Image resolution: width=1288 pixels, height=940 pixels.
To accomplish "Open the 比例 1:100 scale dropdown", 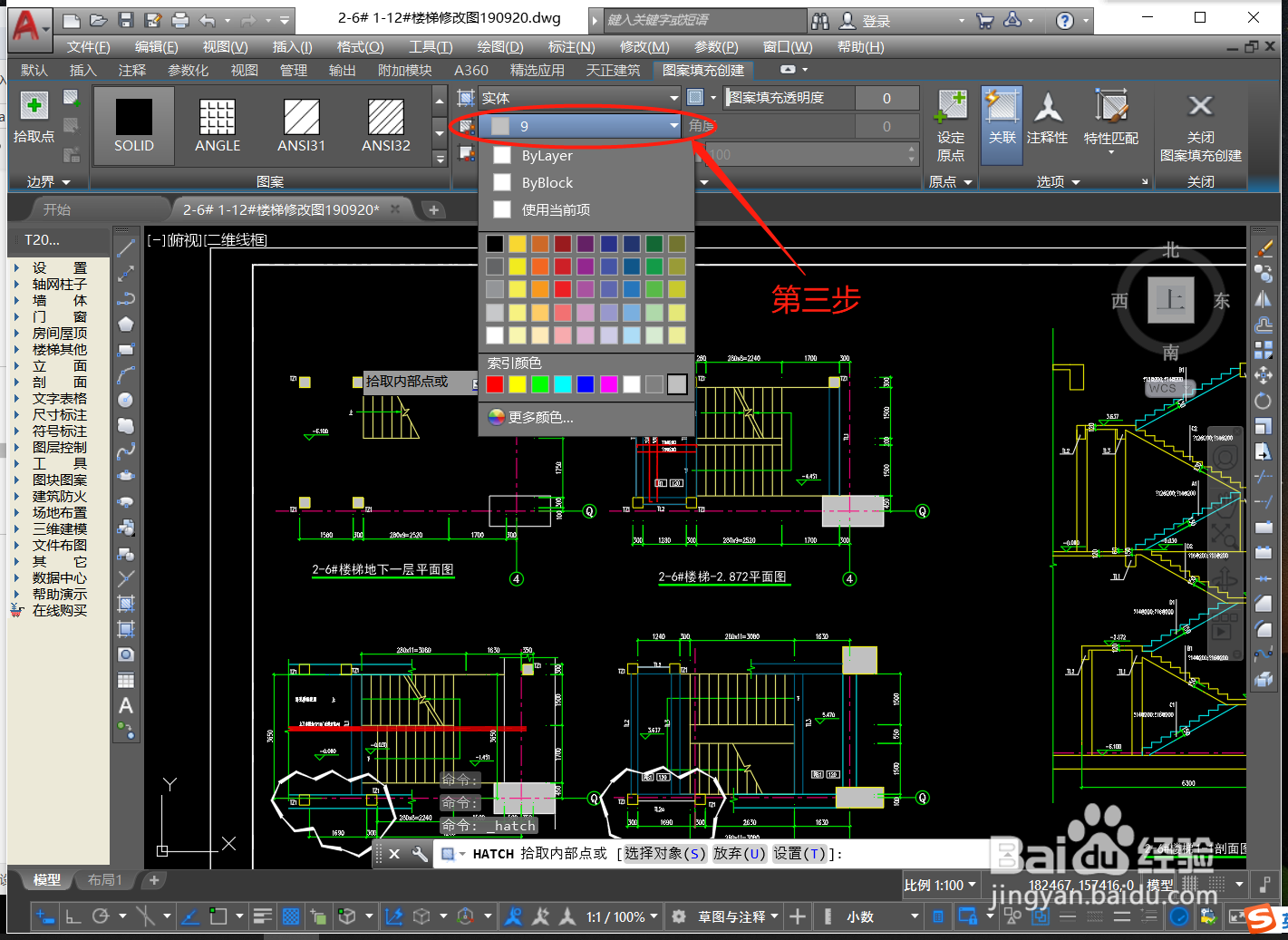I will click(940, 886).
